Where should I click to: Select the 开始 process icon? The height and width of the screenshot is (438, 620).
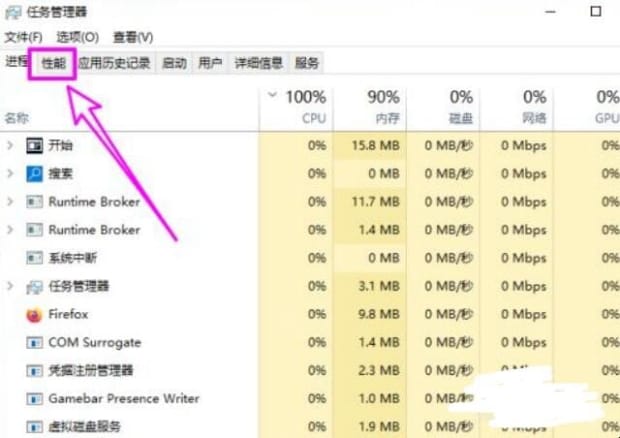pos(35,145)
